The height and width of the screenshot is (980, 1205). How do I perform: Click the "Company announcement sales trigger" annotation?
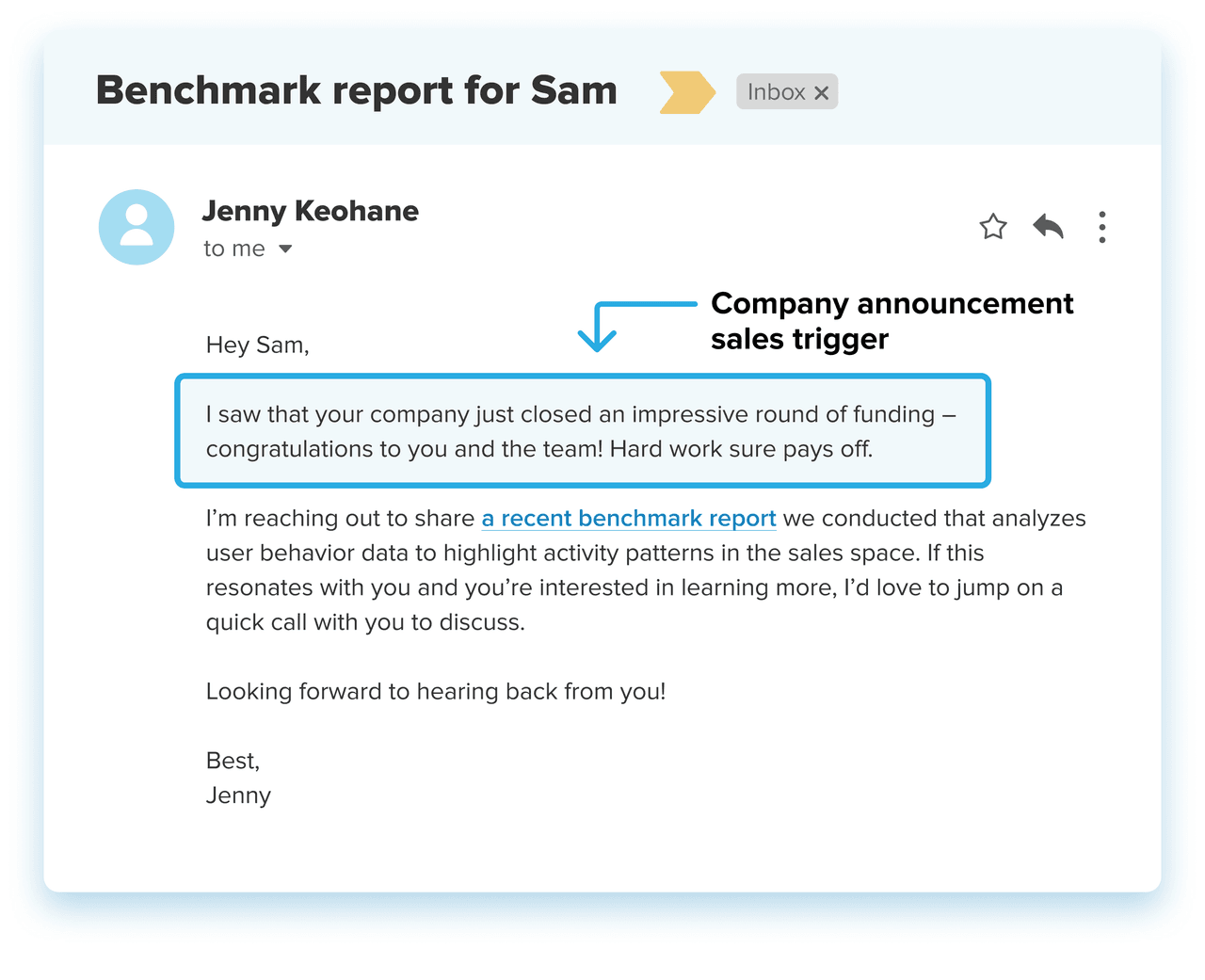(892, 321)
